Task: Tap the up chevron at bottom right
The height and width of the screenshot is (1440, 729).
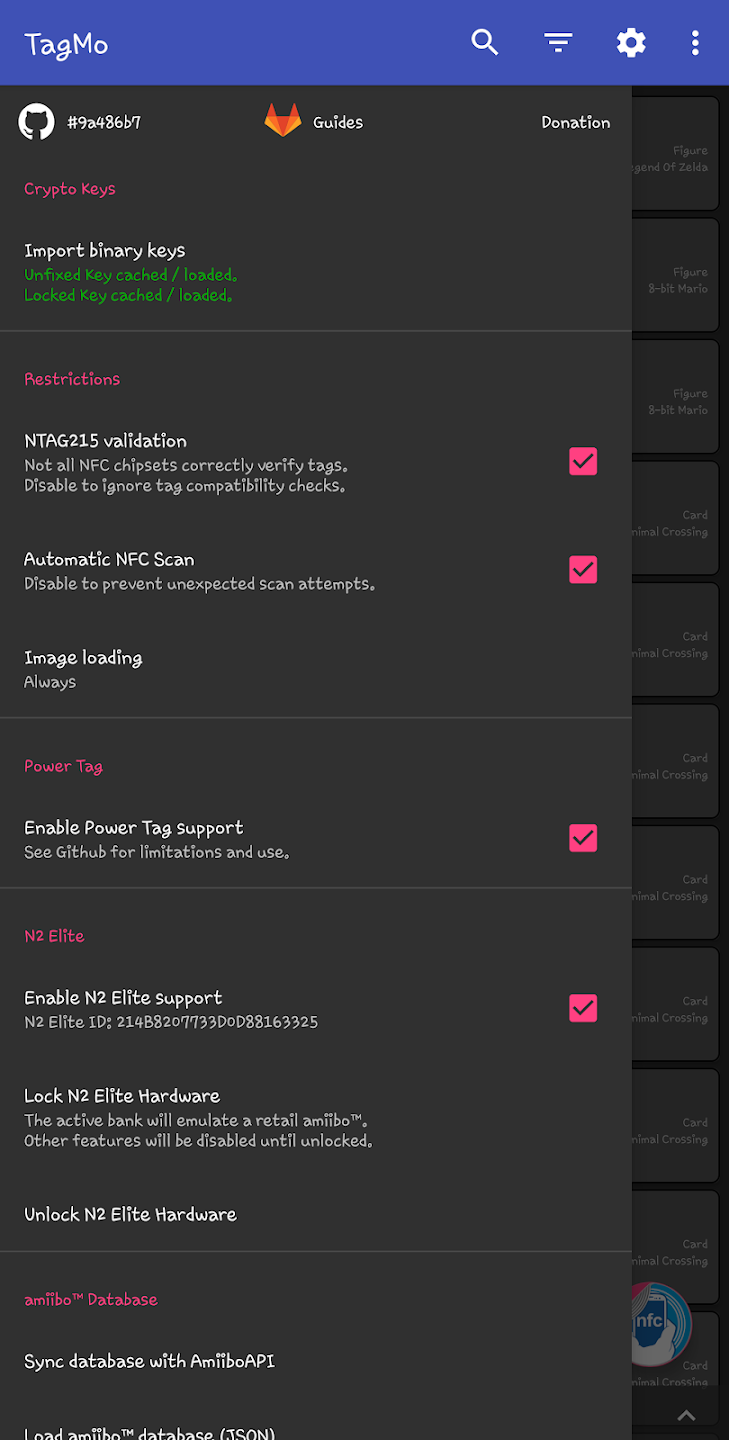Action: pos(686,1415)
